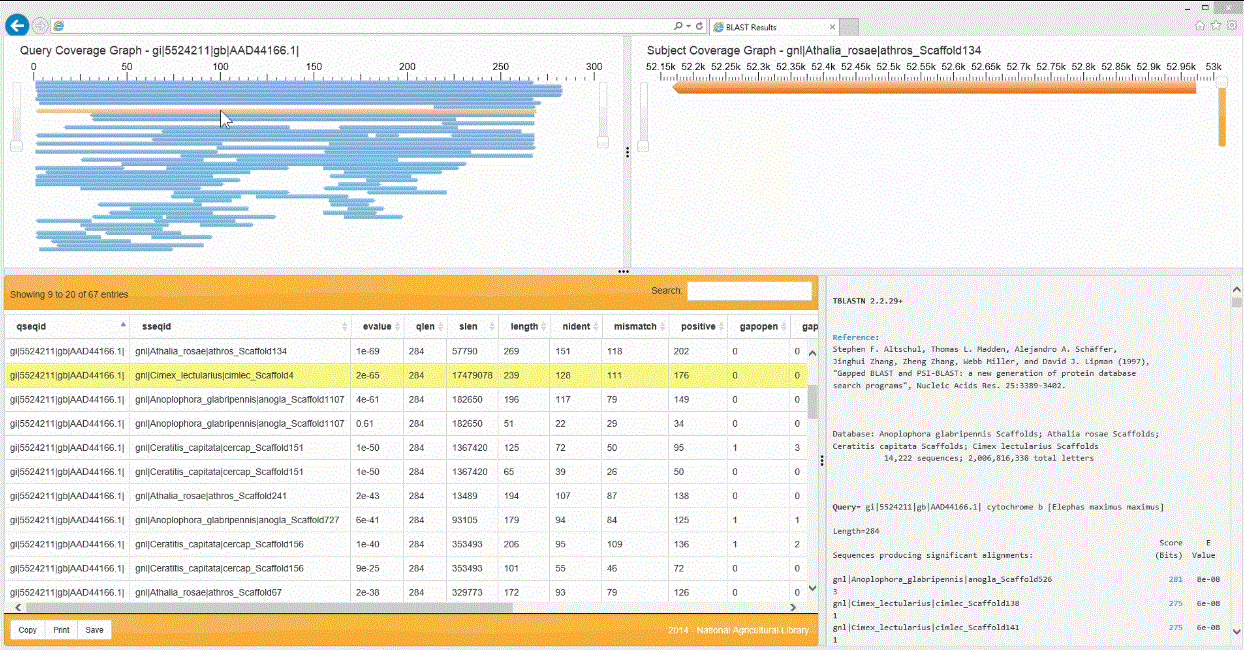
Task: Click the subject graph orange right slider
Action: click(x=1222, y=115)
